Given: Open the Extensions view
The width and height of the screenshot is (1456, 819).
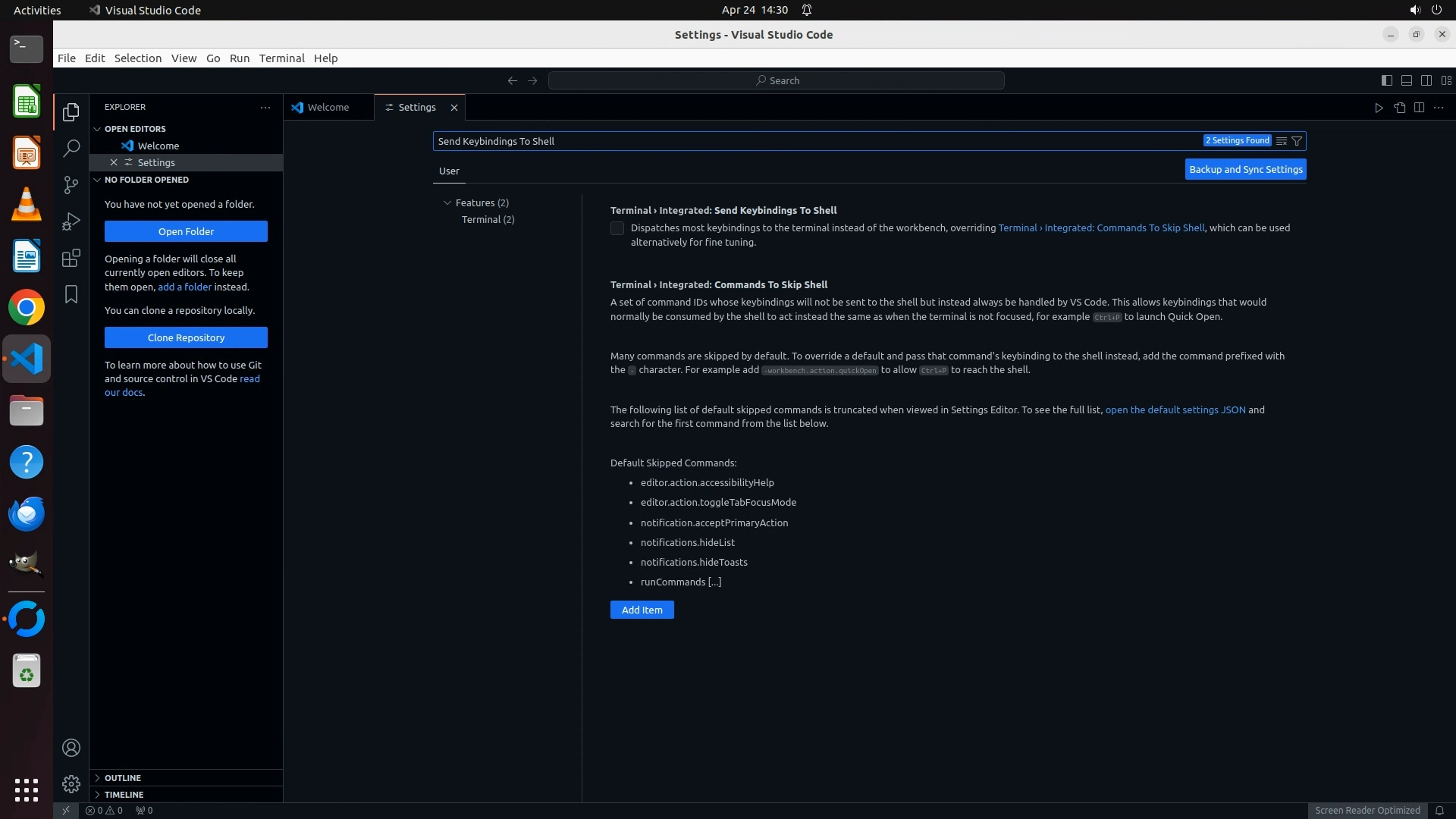Looking at the screenshot, I should pyautogui.click(x=71, y=258).
